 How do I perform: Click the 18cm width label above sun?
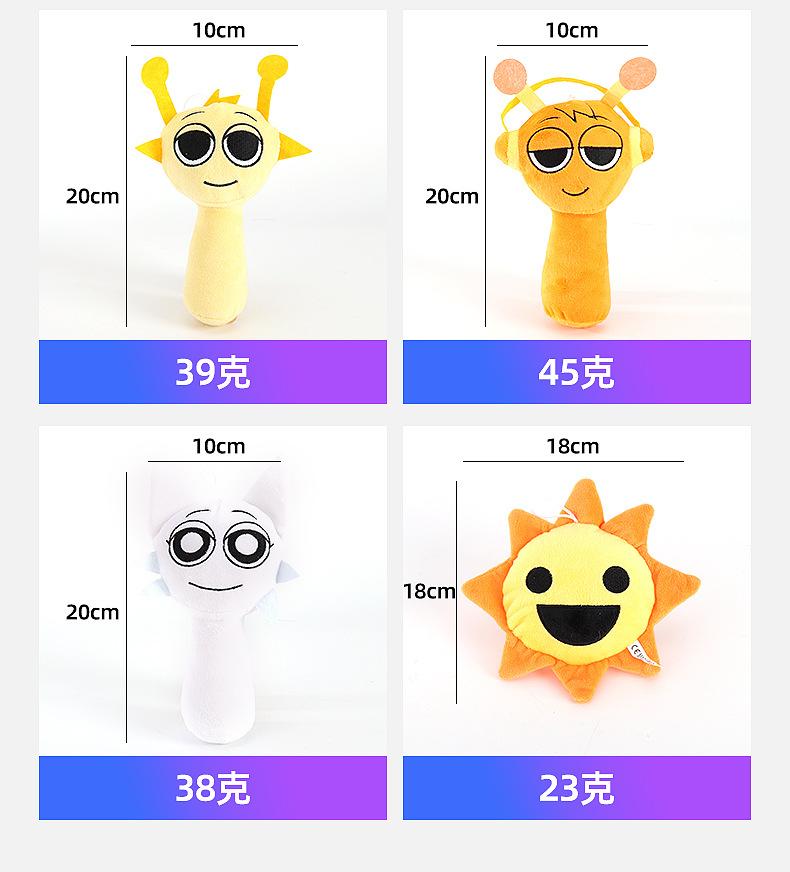(572, 446)
